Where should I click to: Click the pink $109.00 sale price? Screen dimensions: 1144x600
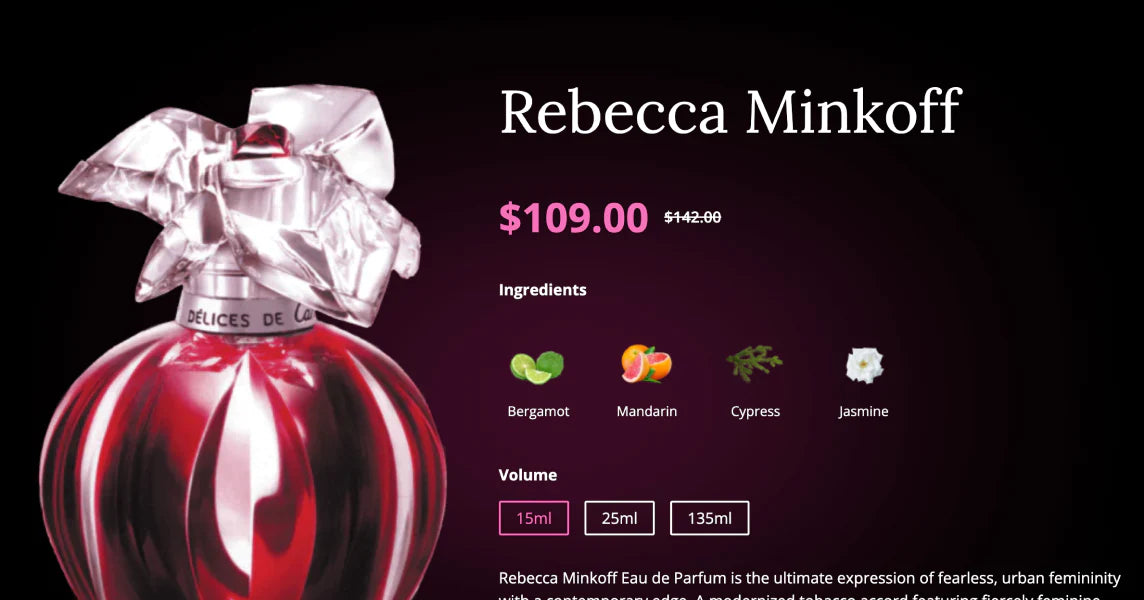(573, 218)
